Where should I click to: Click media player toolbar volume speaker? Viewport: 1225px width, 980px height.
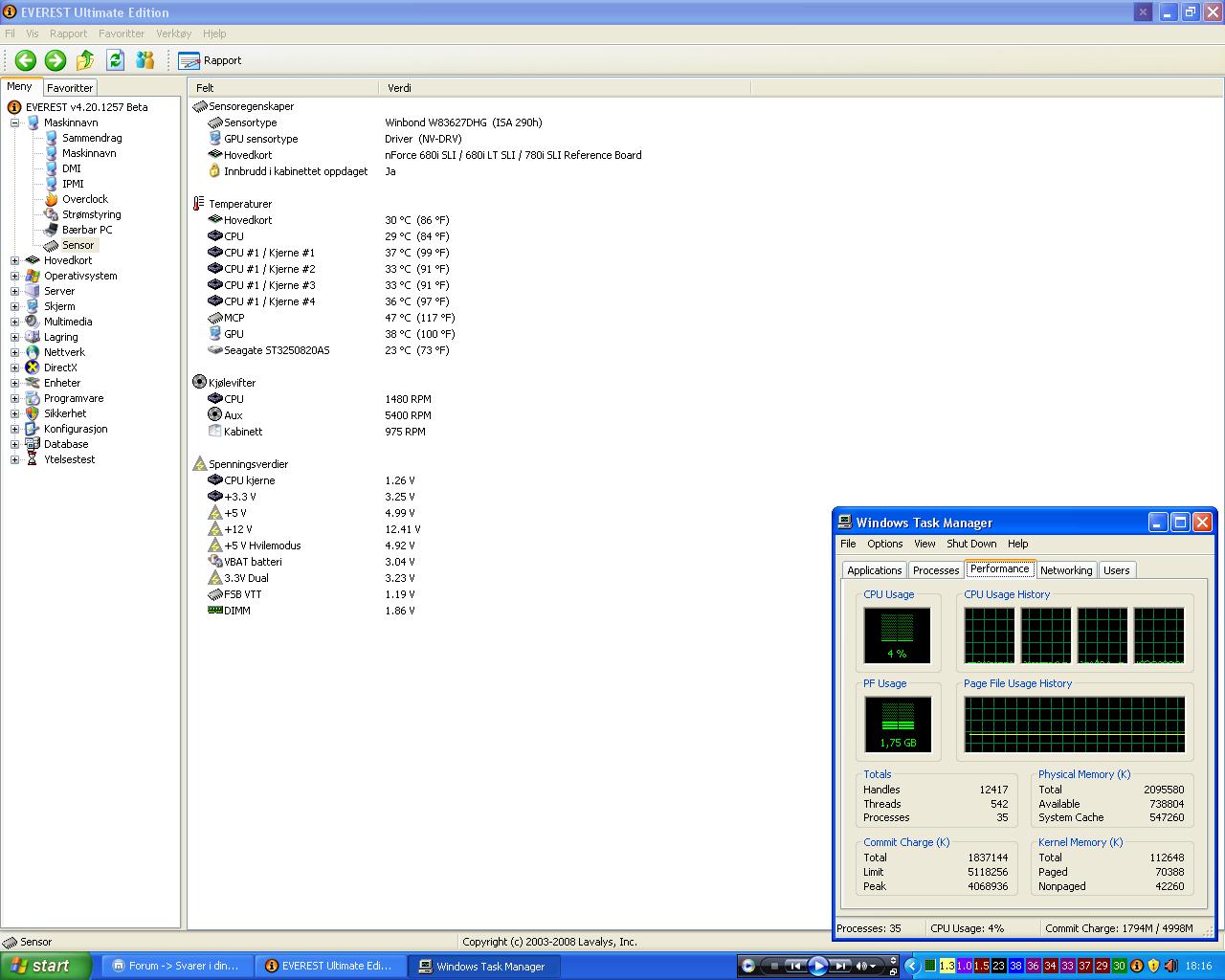[x=862, y=967]
